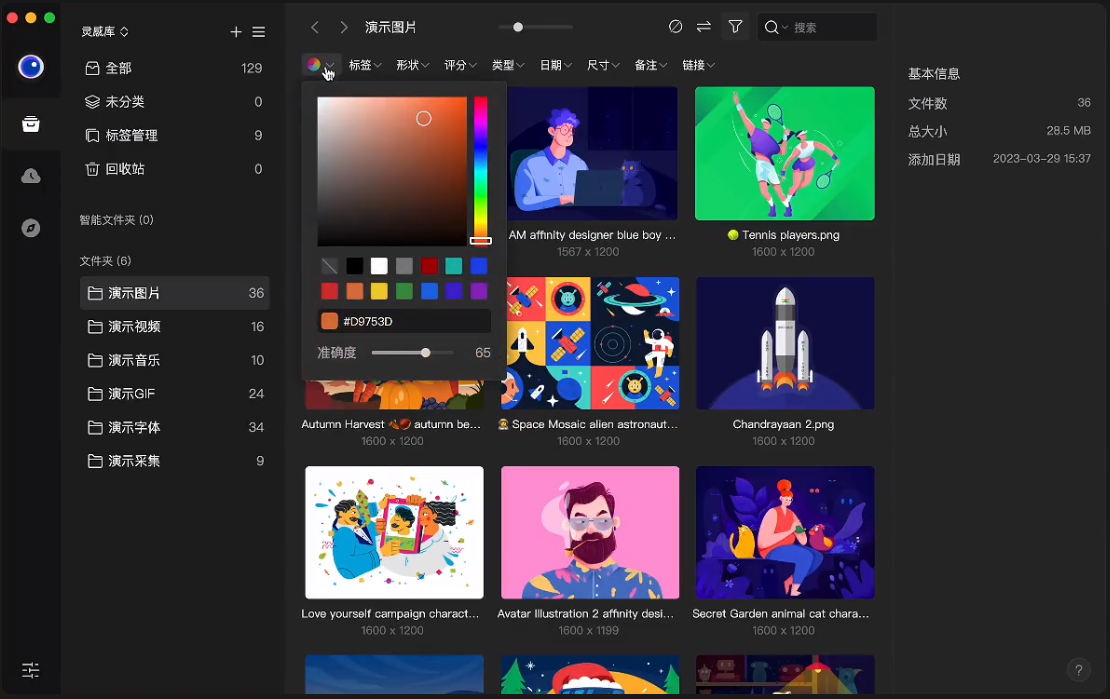Adjust the thumbnail size slider in top bar
Screen dimensions: 1110x699
click(x=535, y=27)
